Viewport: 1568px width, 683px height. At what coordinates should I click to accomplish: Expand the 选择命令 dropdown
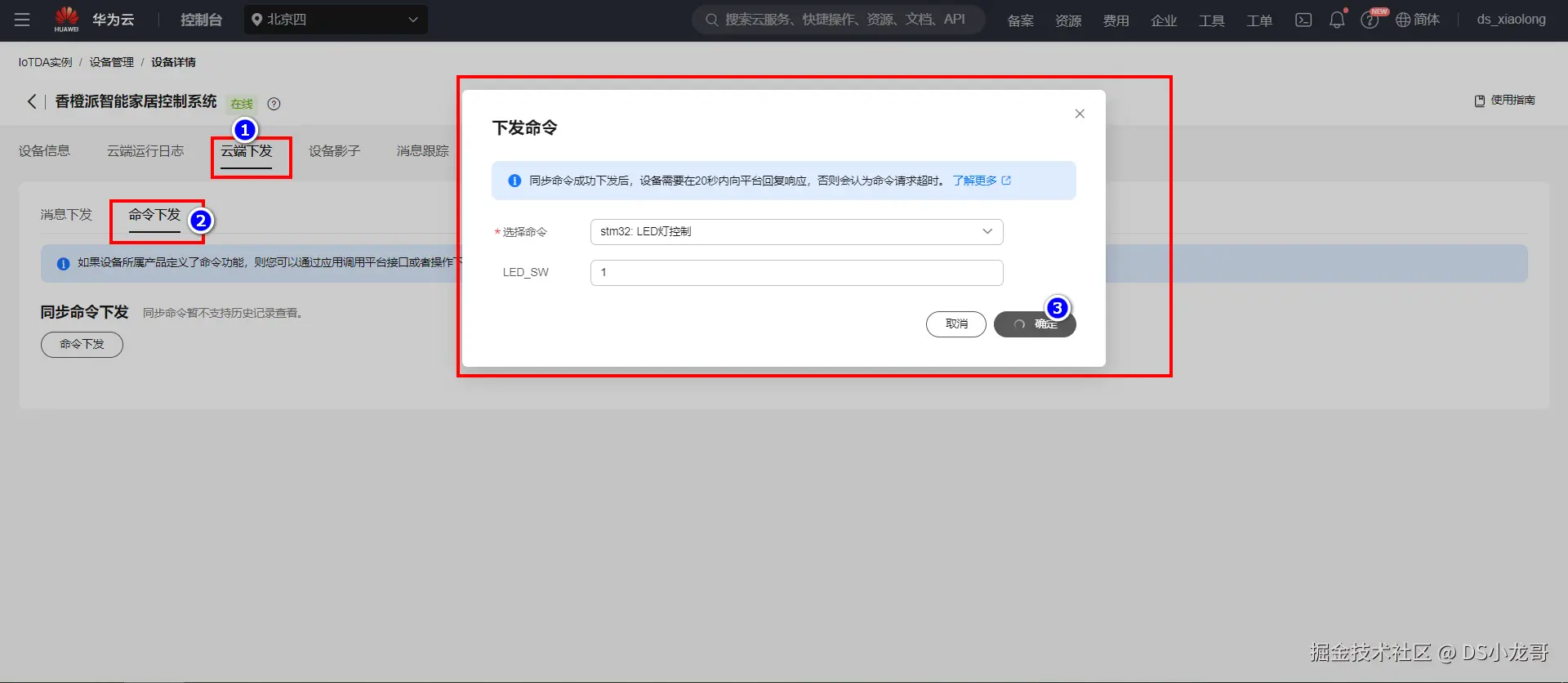pyautogui.click(x=796, y=232)
